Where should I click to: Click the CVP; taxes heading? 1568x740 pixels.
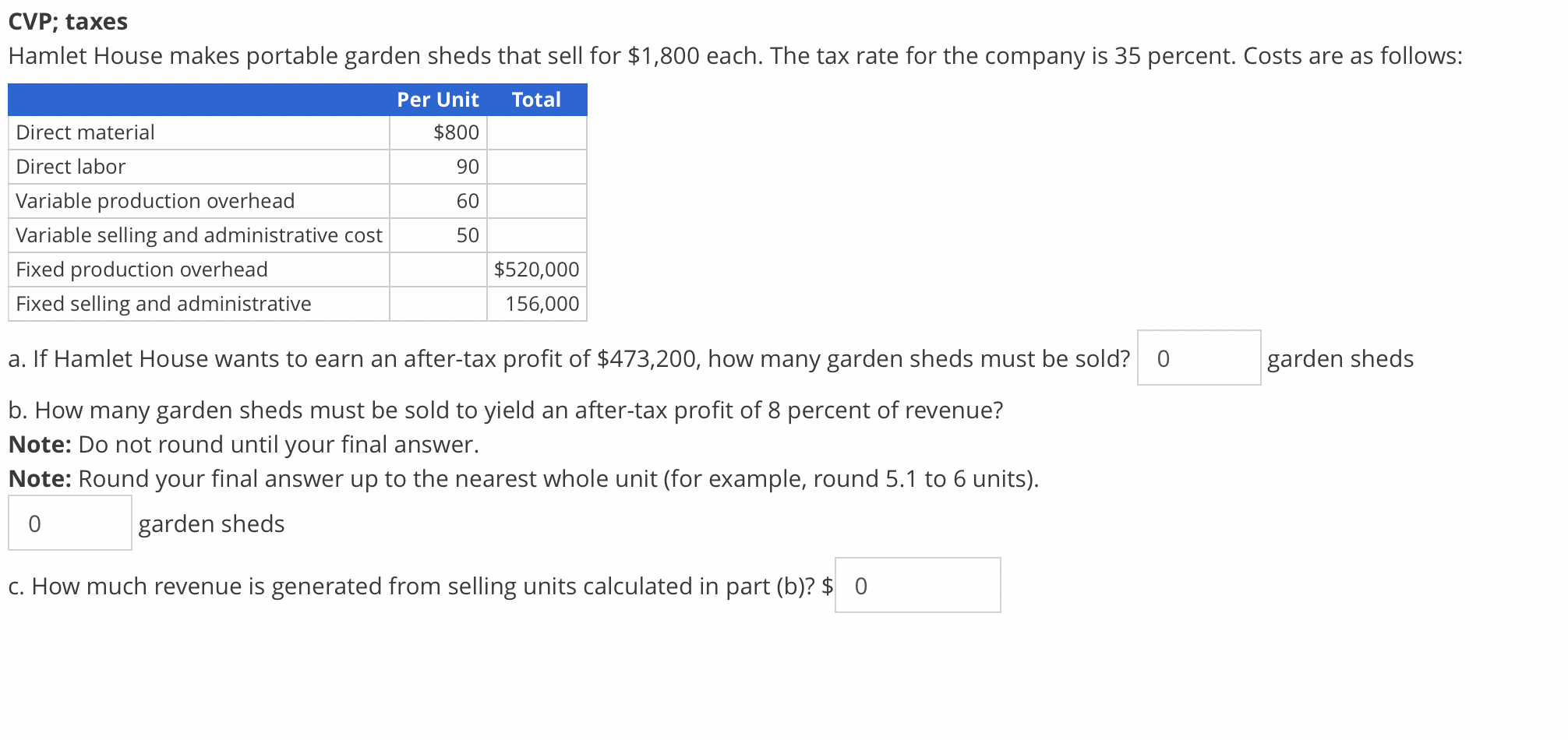pos(68,21)
